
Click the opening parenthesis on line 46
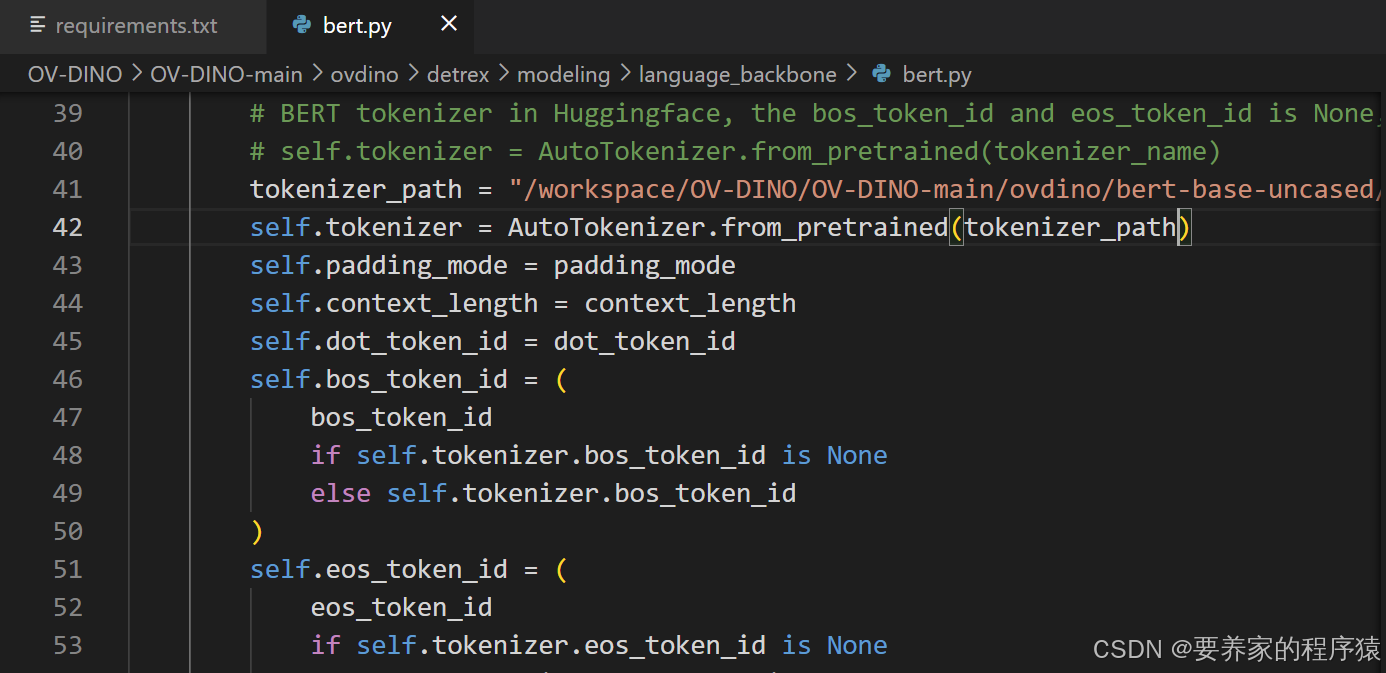(561, 380)
